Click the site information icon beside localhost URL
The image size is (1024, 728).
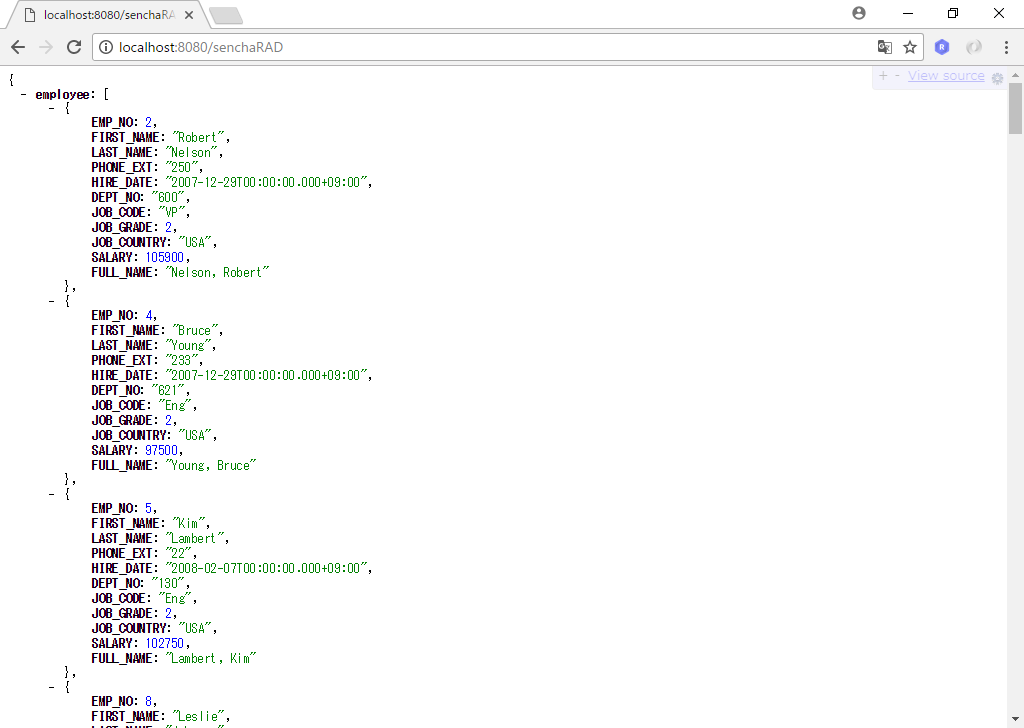coord(106,47)
